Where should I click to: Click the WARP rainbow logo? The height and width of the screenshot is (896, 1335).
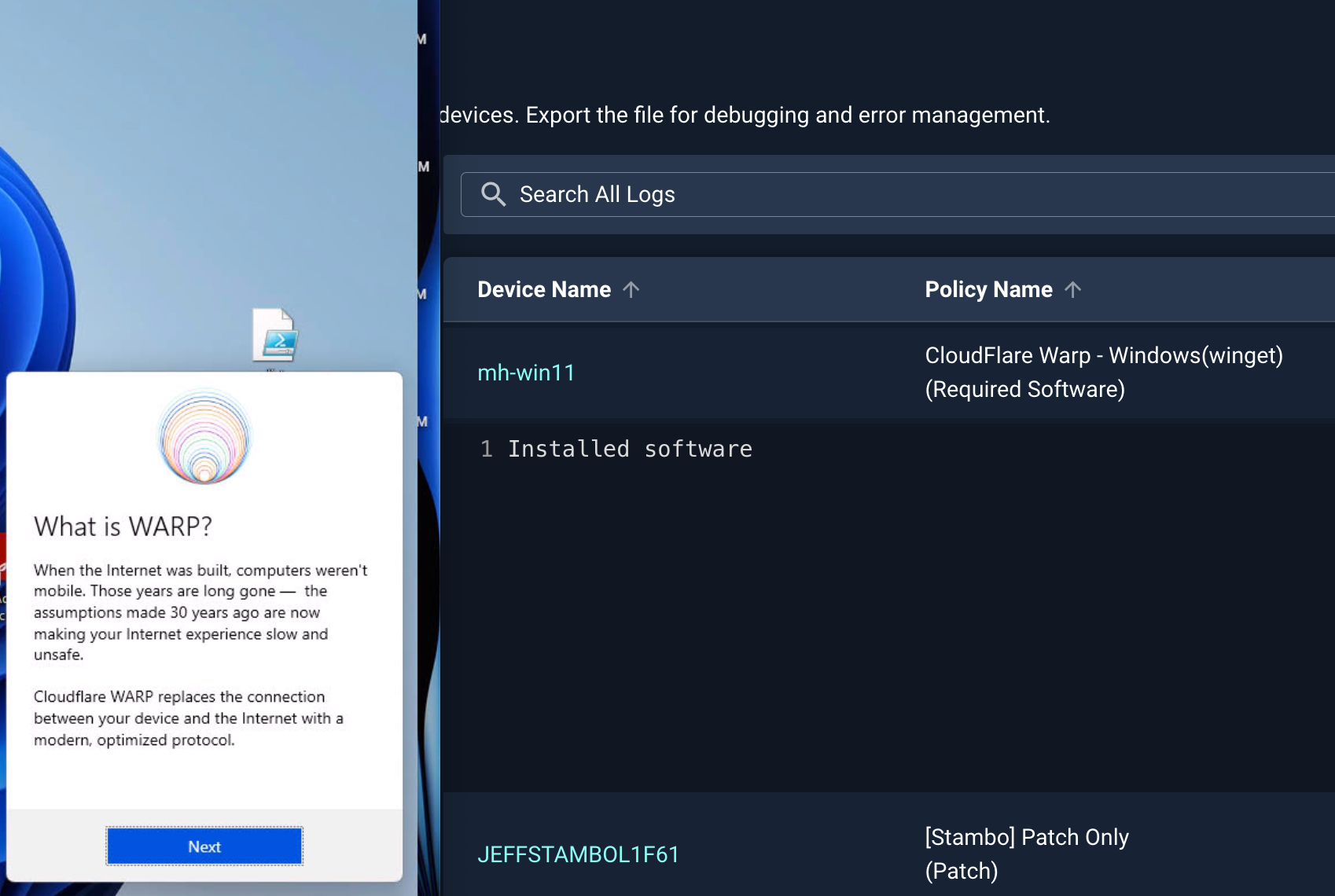pos(204,437)
